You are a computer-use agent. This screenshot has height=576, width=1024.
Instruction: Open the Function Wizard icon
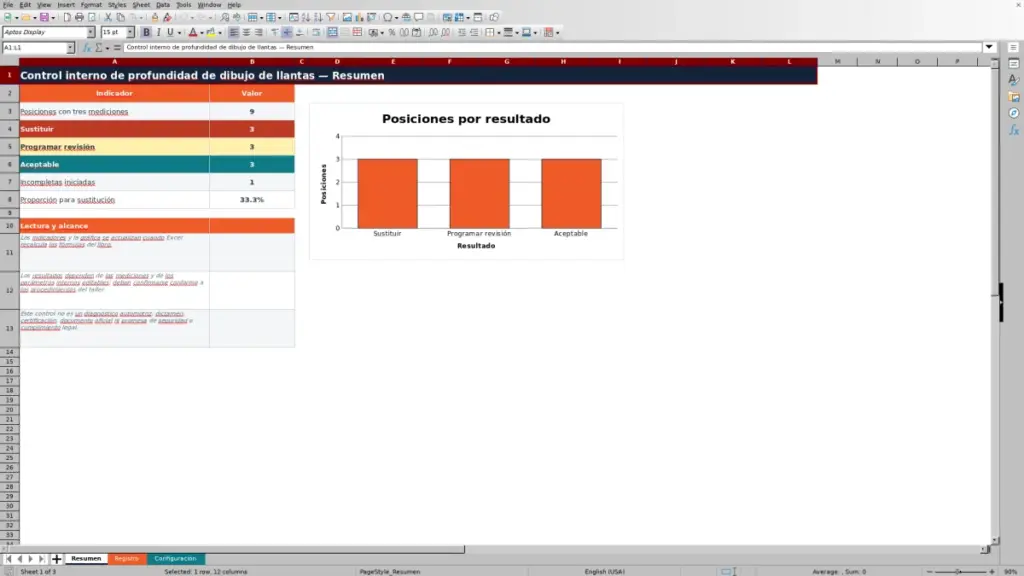point(87,47)
